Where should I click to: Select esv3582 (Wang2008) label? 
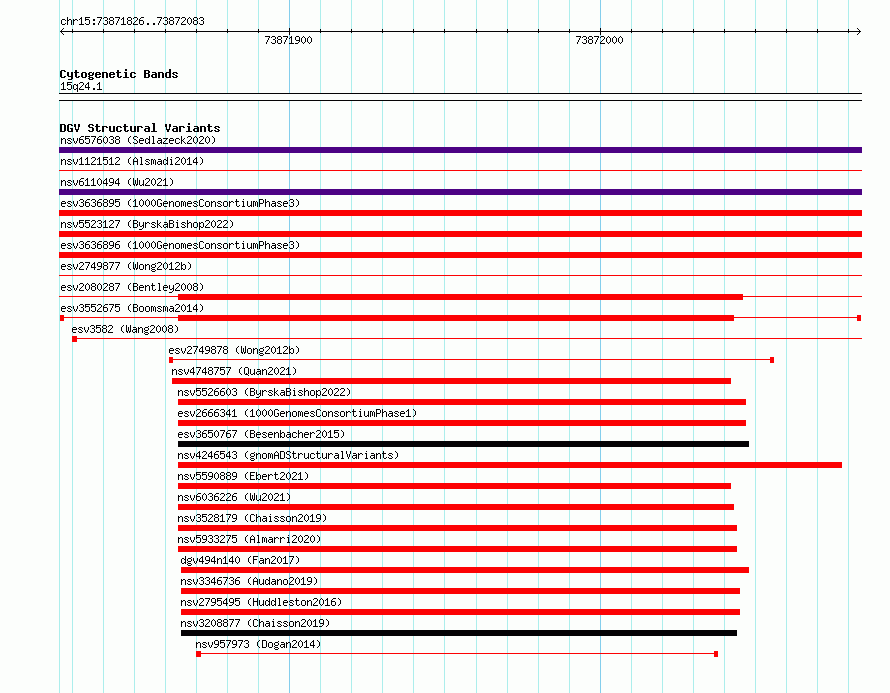point(125,329)
